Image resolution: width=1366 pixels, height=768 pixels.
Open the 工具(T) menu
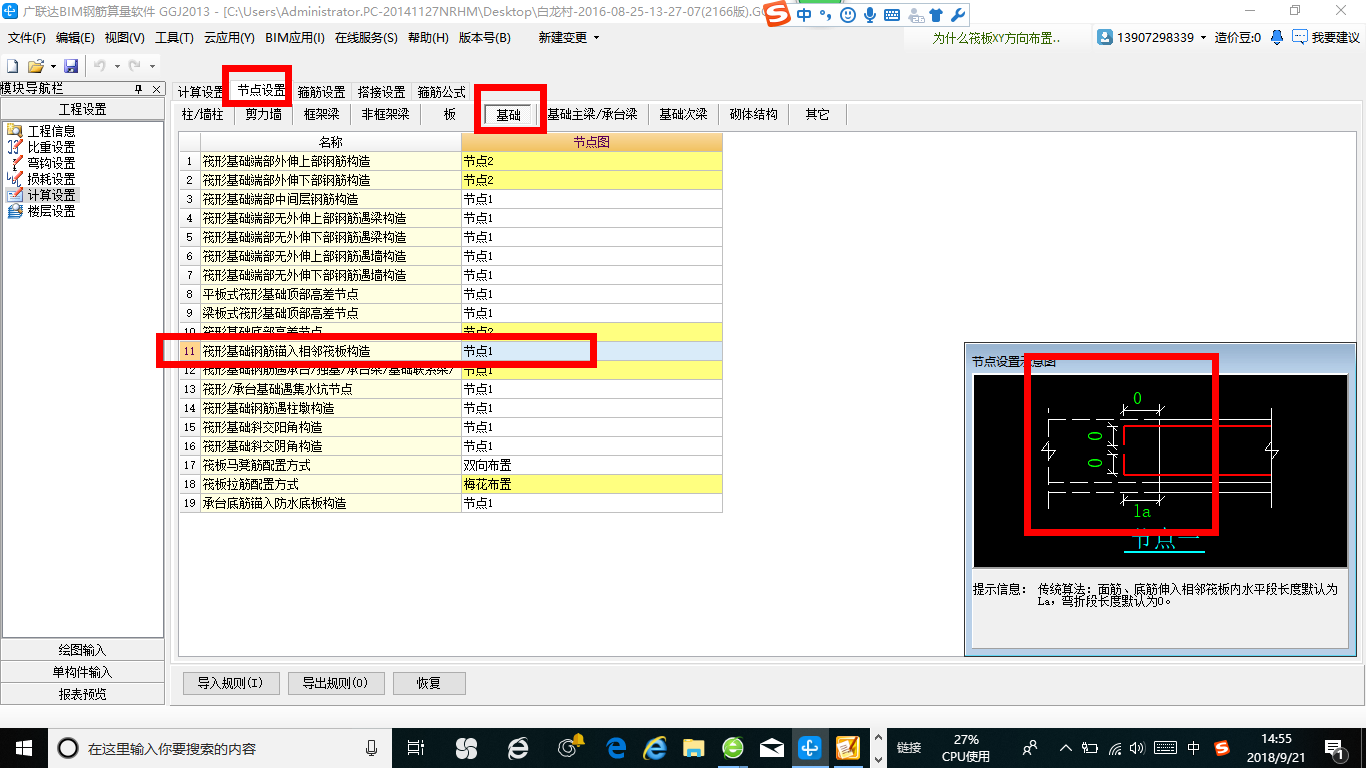(x=174, y=38)
